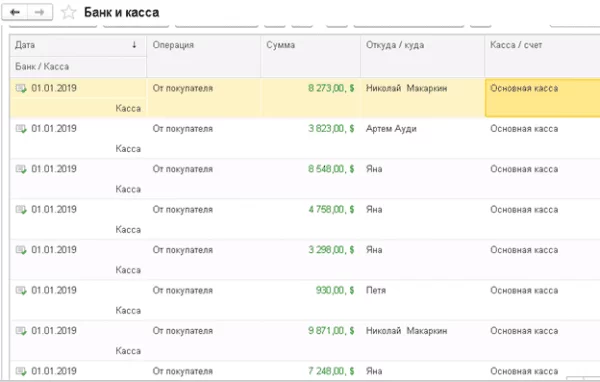Click date 01.01.2019 in the 9 871,00 row

click(x=54, y=331)
